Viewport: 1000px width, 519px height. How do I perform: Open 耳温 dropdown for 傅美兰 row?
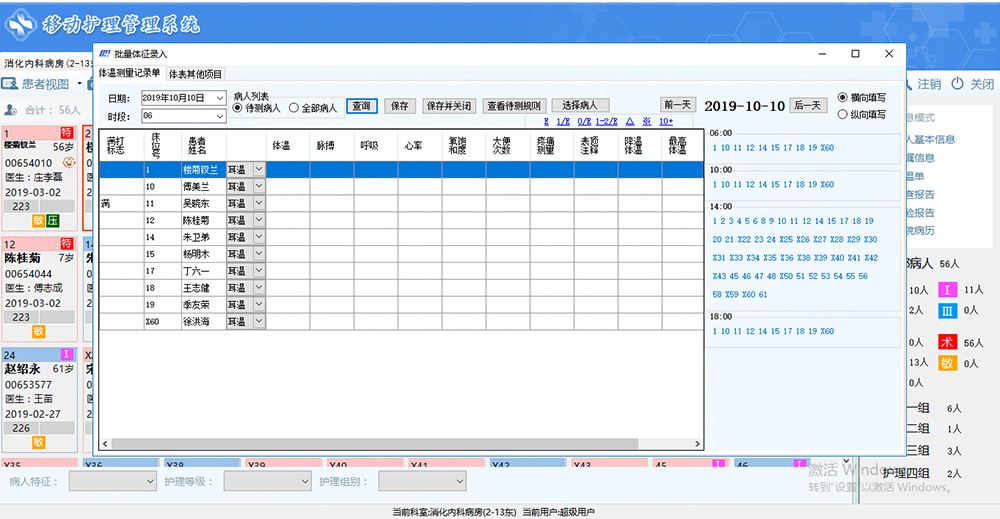tap(259, 186)
